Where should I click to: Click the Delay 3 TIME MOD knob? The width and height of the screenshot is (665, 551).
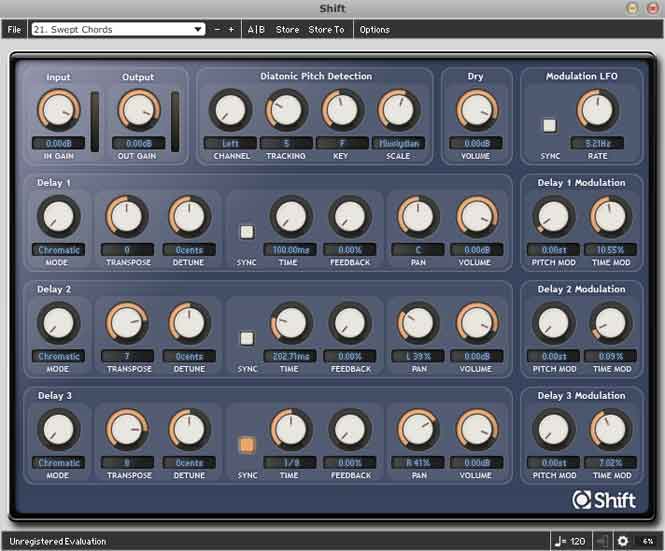(x=611, y=429)
